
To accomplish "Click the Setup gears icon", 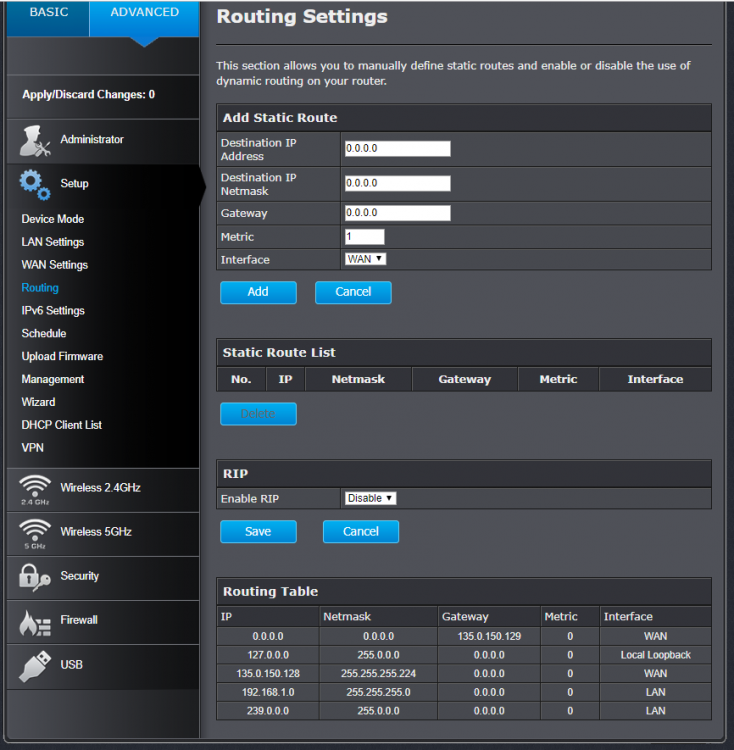I will click(35, 185).
